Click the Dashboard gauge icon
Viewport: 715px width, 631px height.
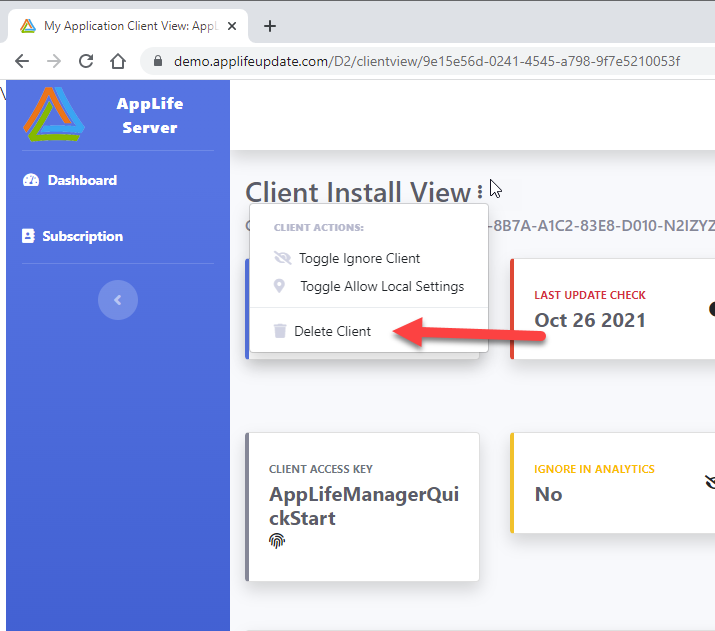click(x=31, y=180)
